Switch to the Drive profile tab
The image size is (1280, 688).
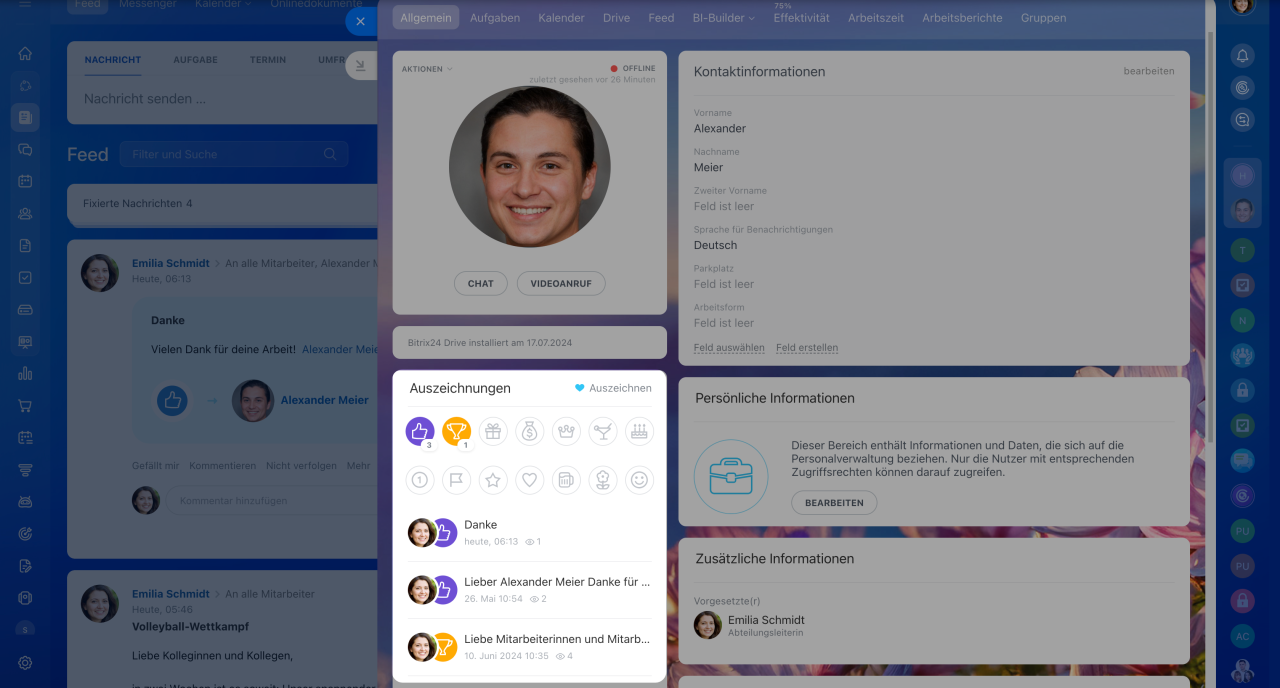tap(616, 18)
